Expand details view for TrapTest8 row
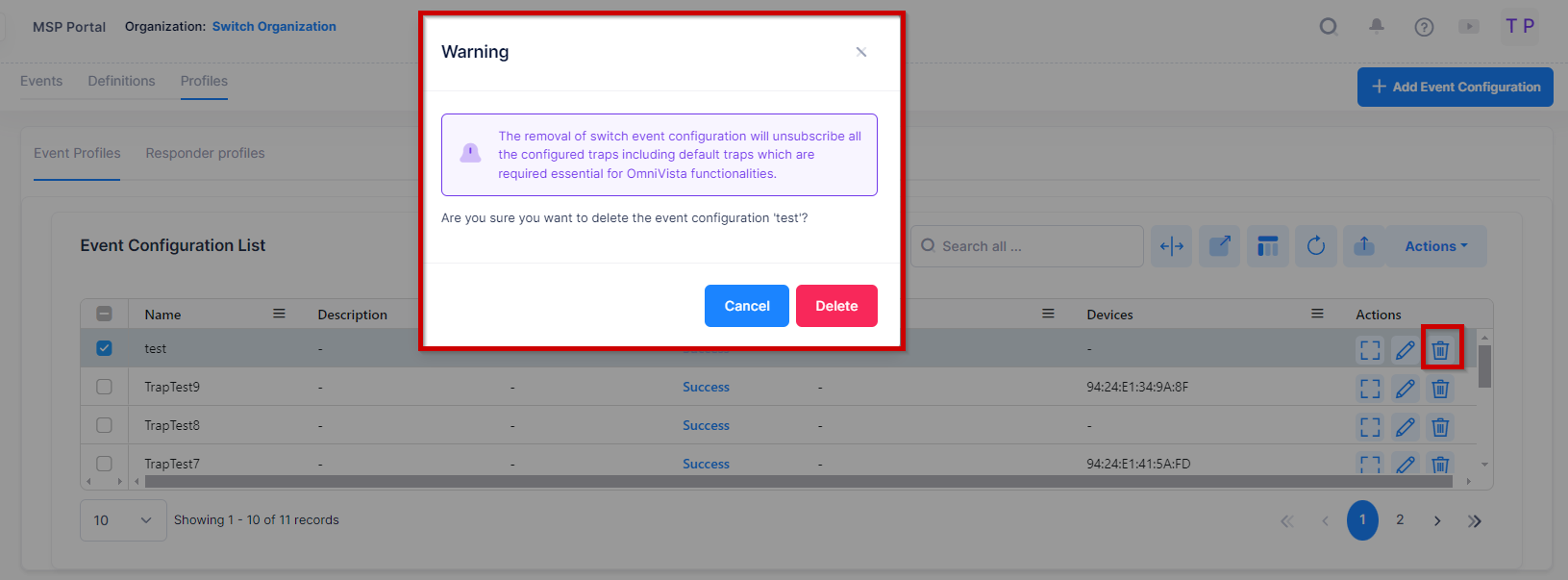Viewport: 1568px width, 580px height. (1369, 427)
